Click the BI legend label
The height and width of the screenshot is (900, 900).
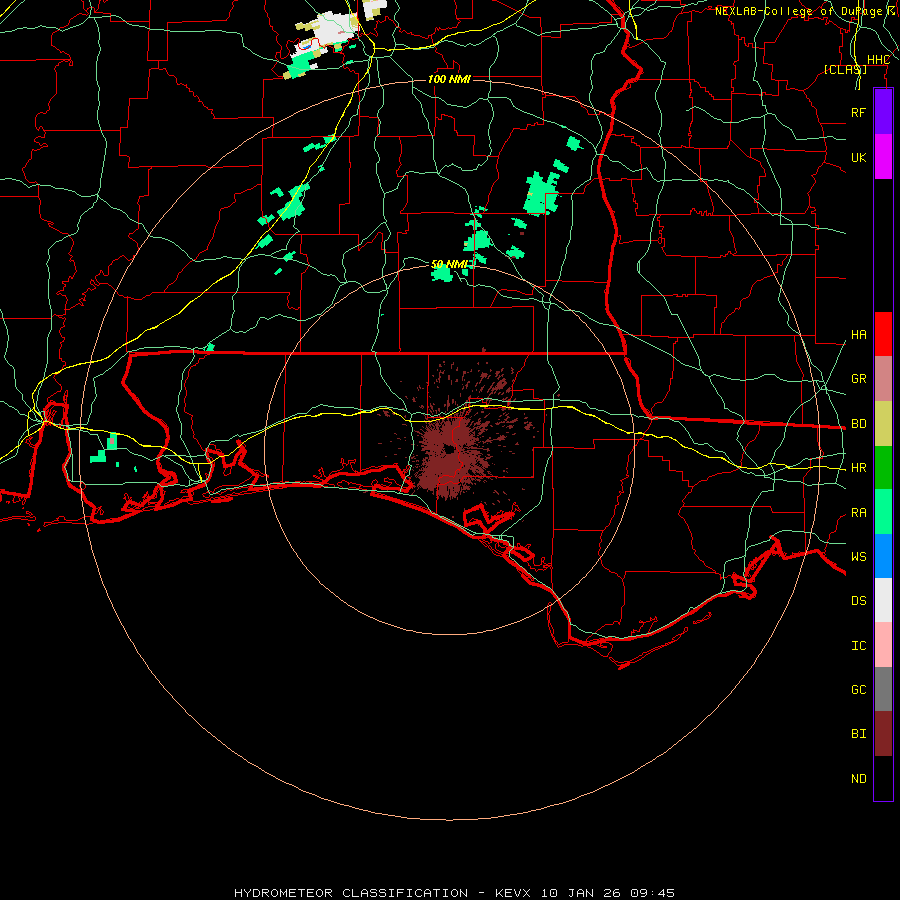858,734
